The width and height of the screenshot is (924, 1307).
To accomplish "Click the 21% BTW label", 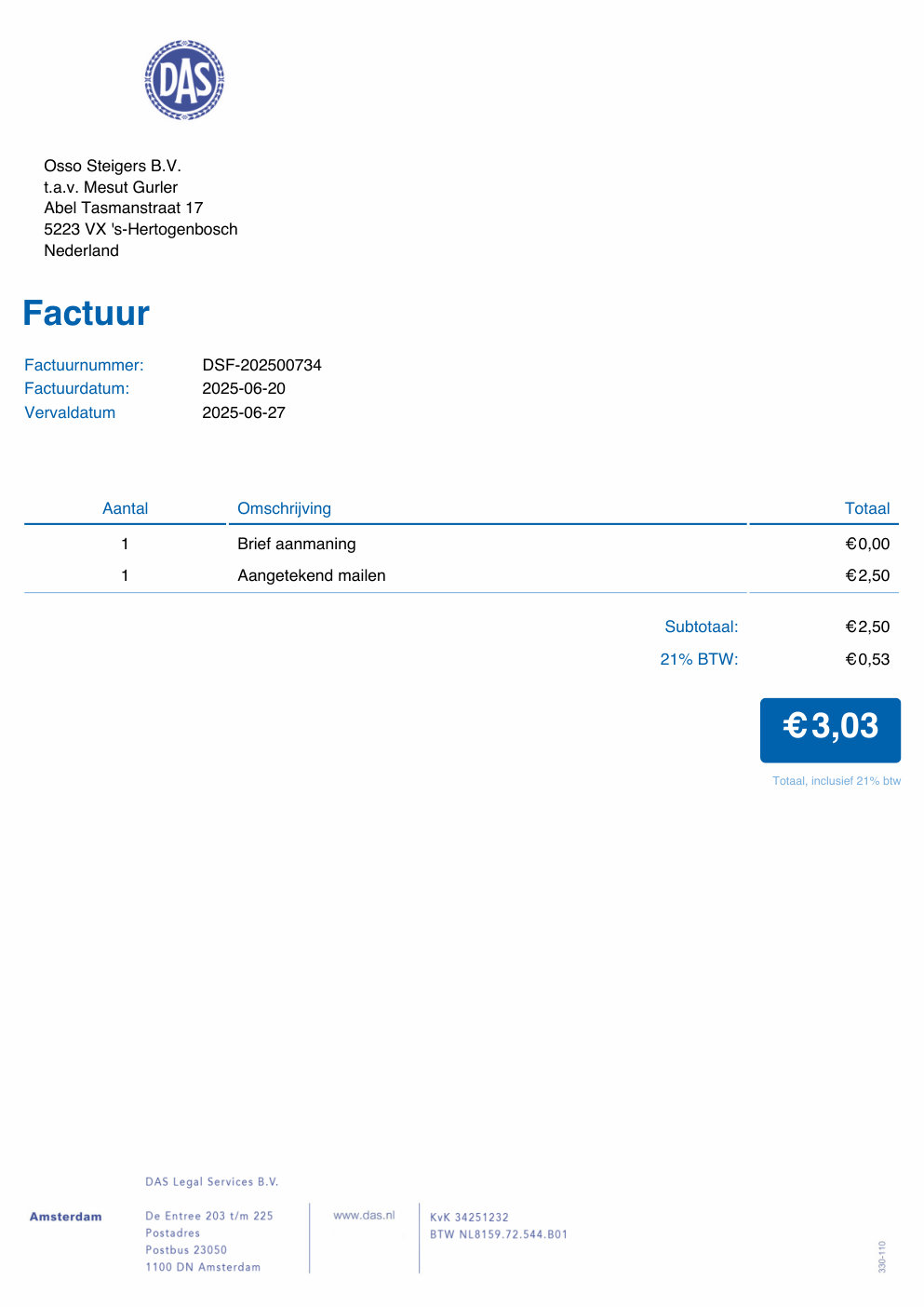I will [699, 659].
